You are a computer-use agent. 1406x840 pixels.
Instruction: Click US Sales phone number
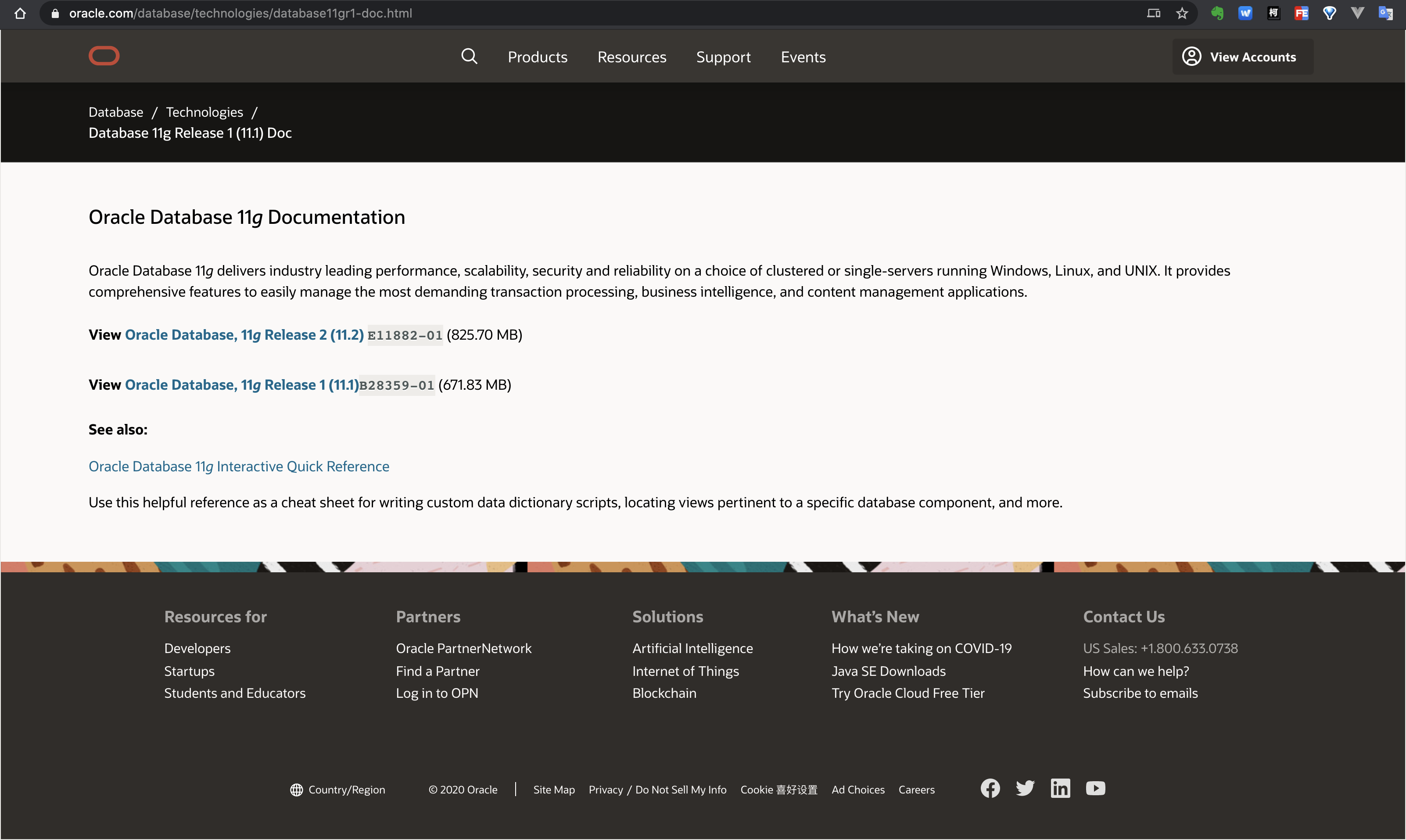(x=1160, y=649)
